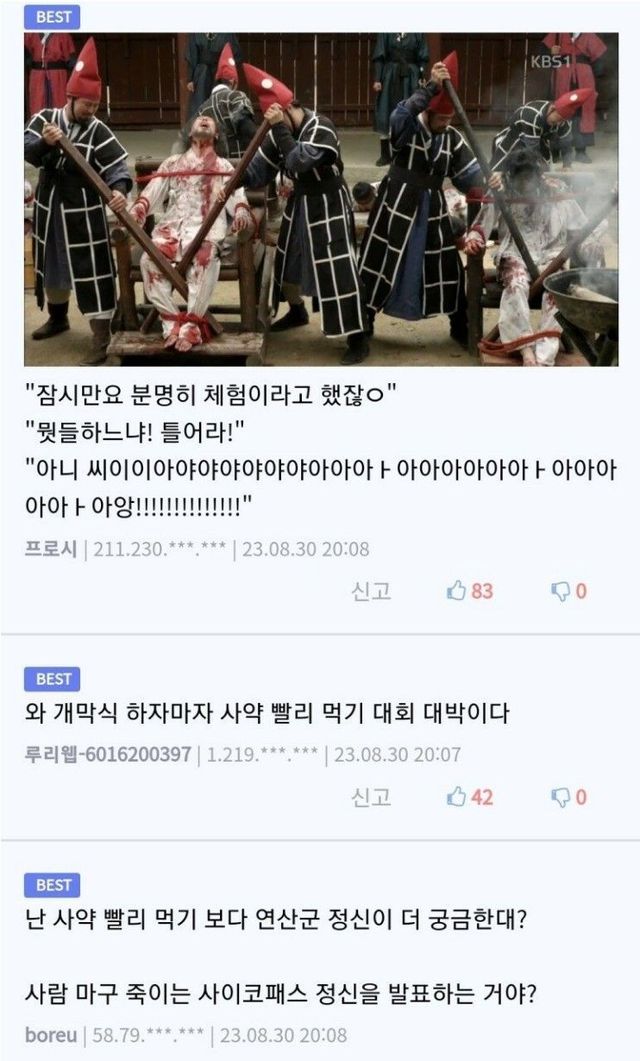Click the 83 like count number
Image resolution: width=640 pixels, height=1061 pixels.
pyautogui.click(x=482, y=591)
